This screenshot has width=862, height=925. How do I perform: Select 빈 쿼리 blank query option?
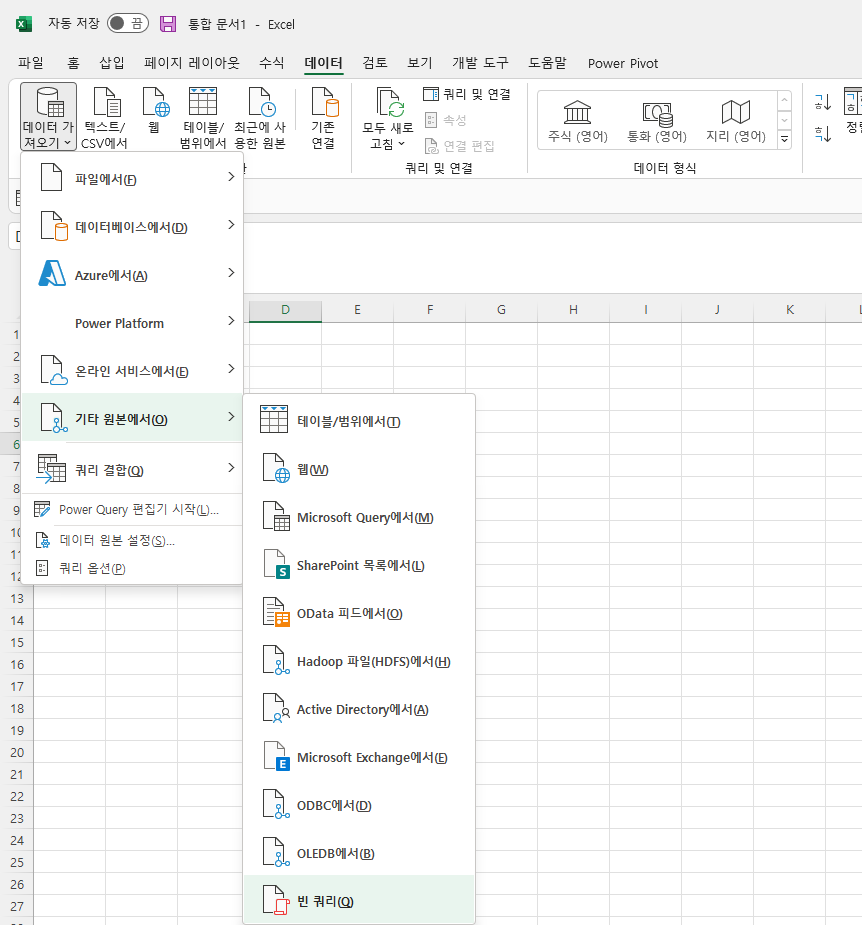(x=359, y=900)
